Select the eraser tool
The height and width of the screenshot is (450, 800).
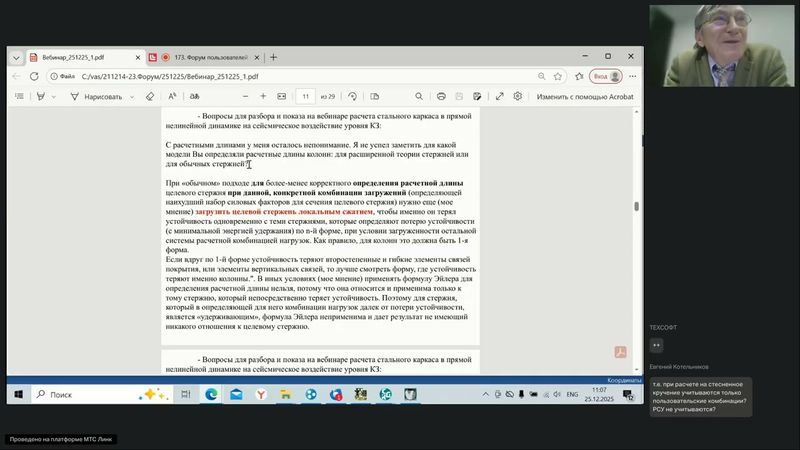(x=149, y=96)
